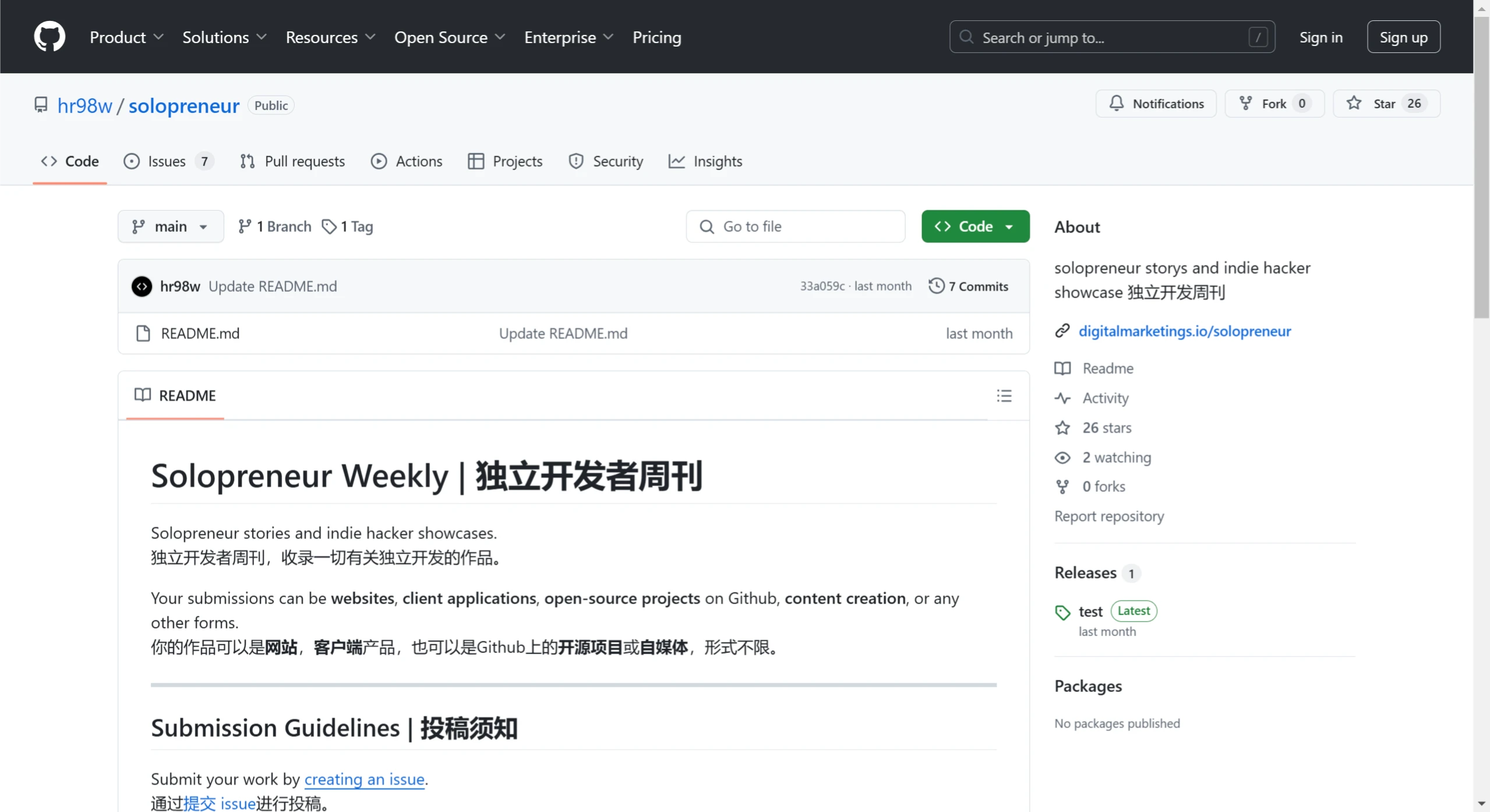Click the Readme book icon in About
This screenshot has width=1490, height=812.
tap(1062, 368)
